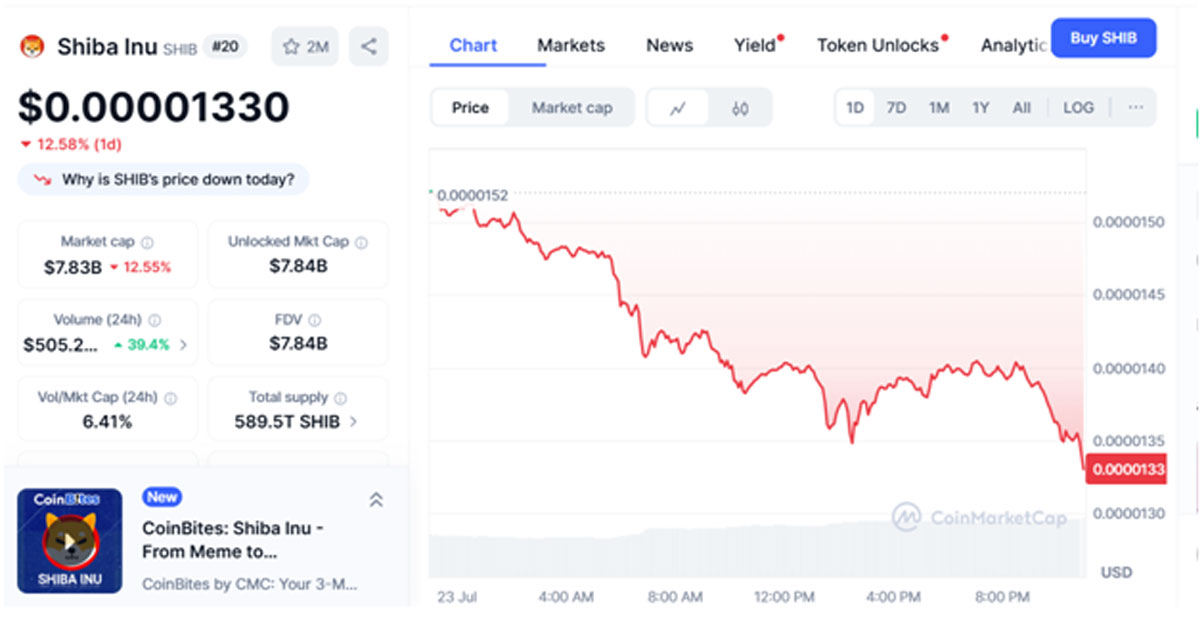Toggle chart to Price view

click(x=470, y=108)
